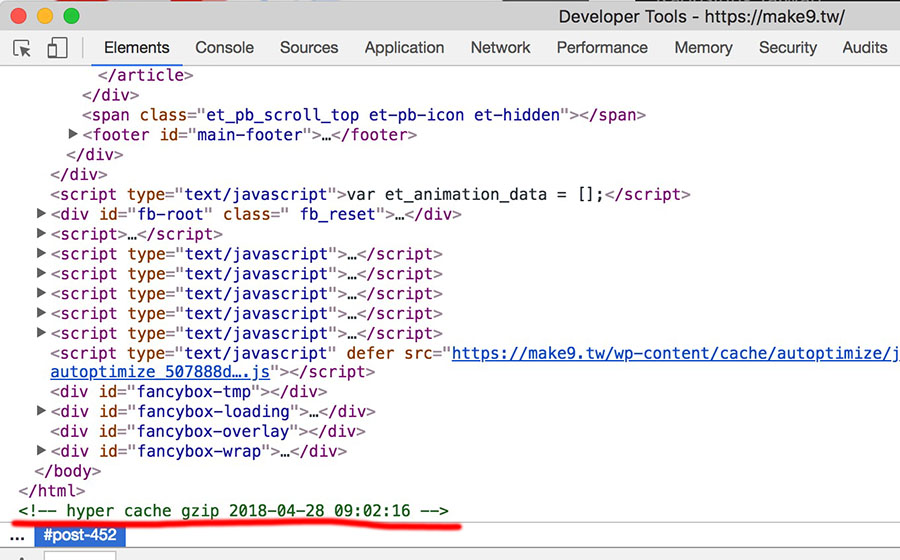Select the fancybox-overlay div element
This screenshot has height=560, width=900.
(x=208, y=431)
